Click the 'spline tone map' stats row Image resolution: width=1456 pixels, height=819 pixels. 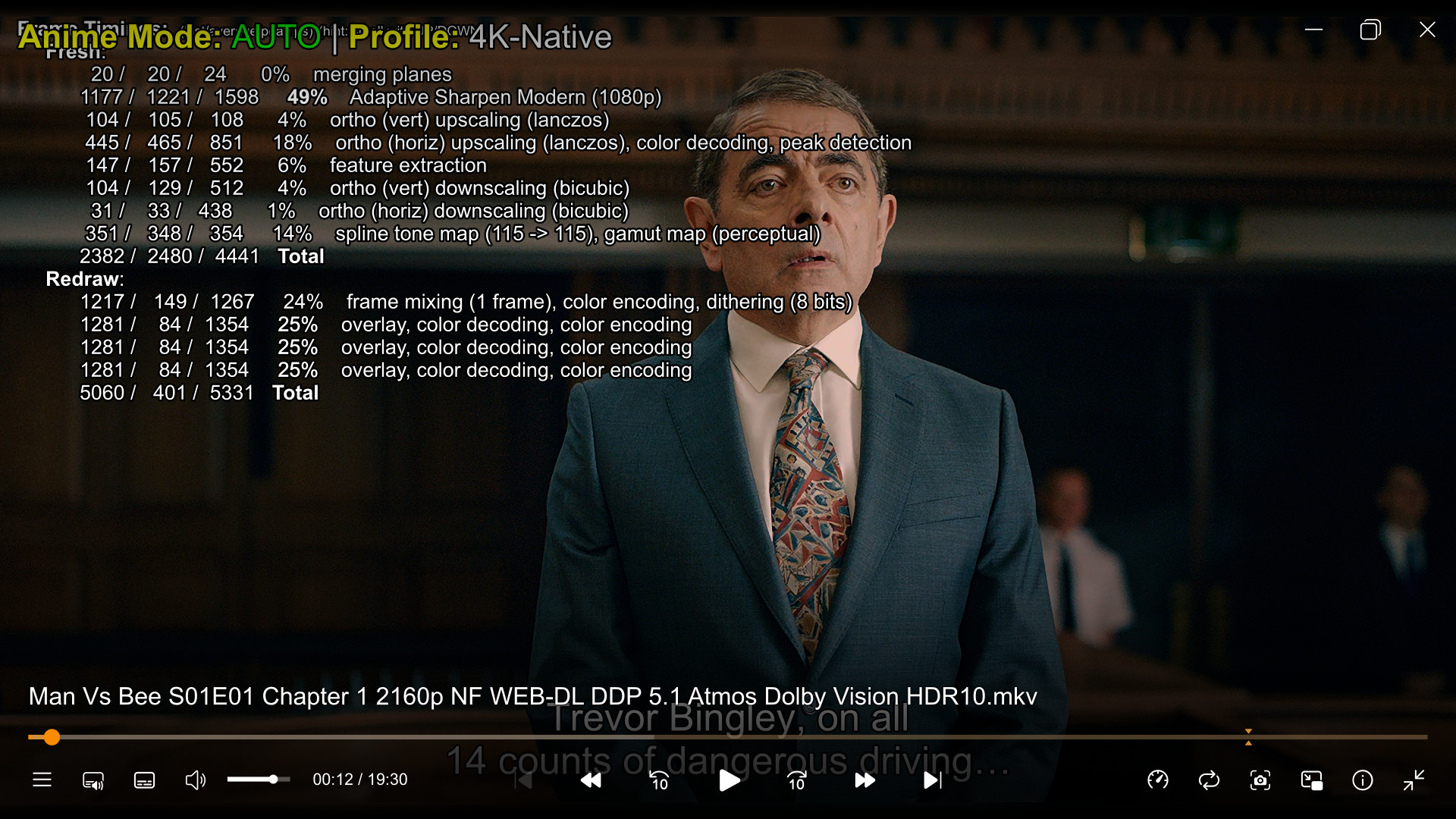(453, 234)
